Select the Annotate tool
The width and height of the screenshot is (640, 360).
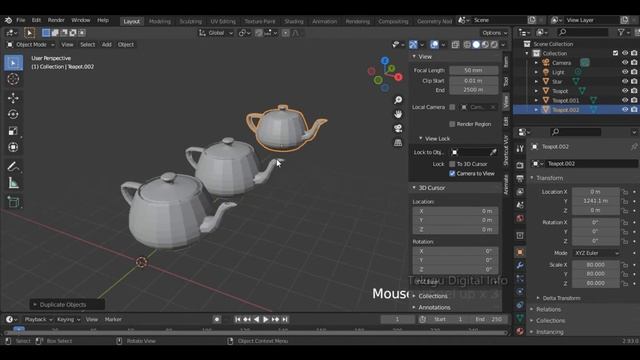point(13,167)
